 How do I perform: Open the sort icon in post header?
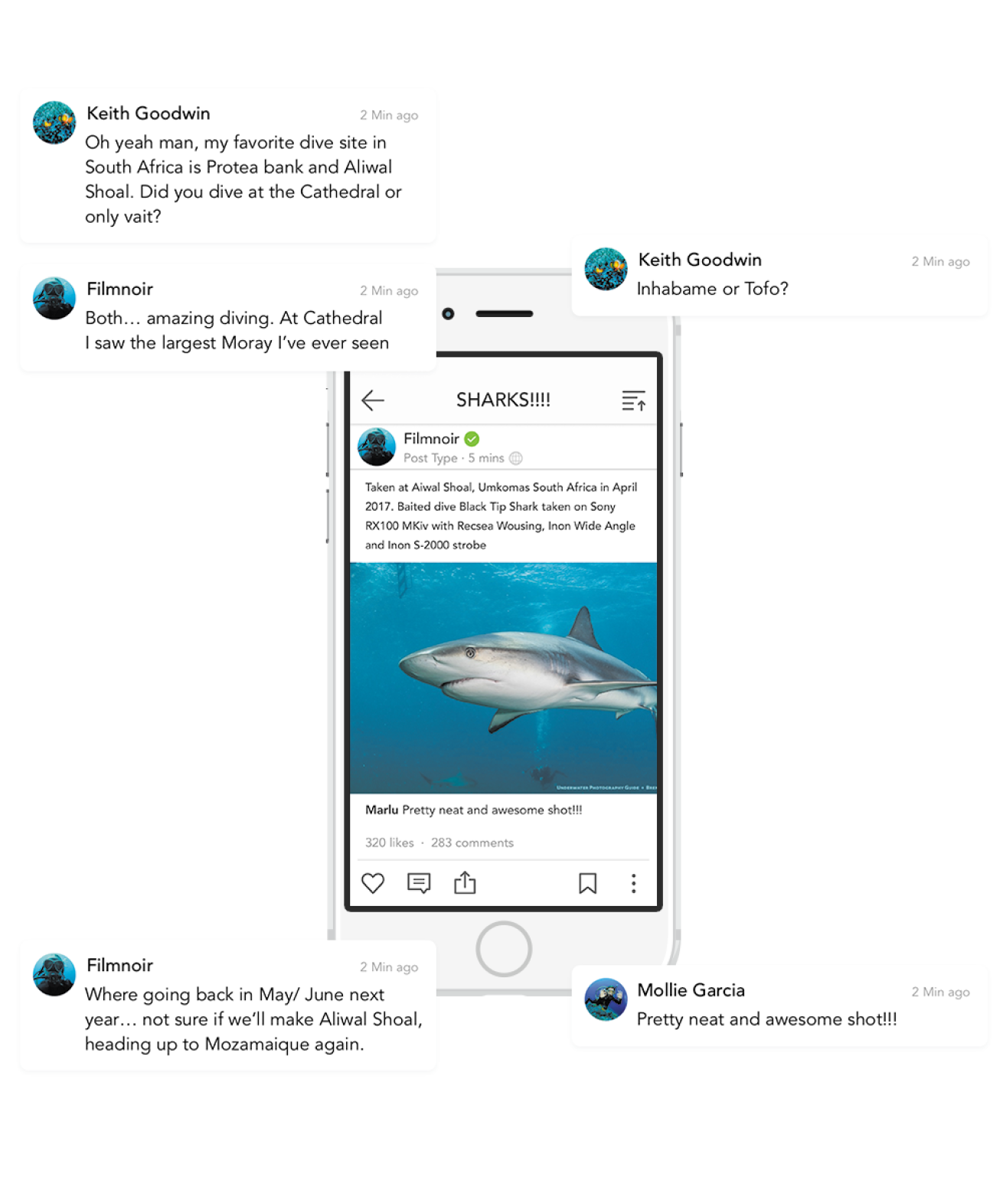coord(633,401)
